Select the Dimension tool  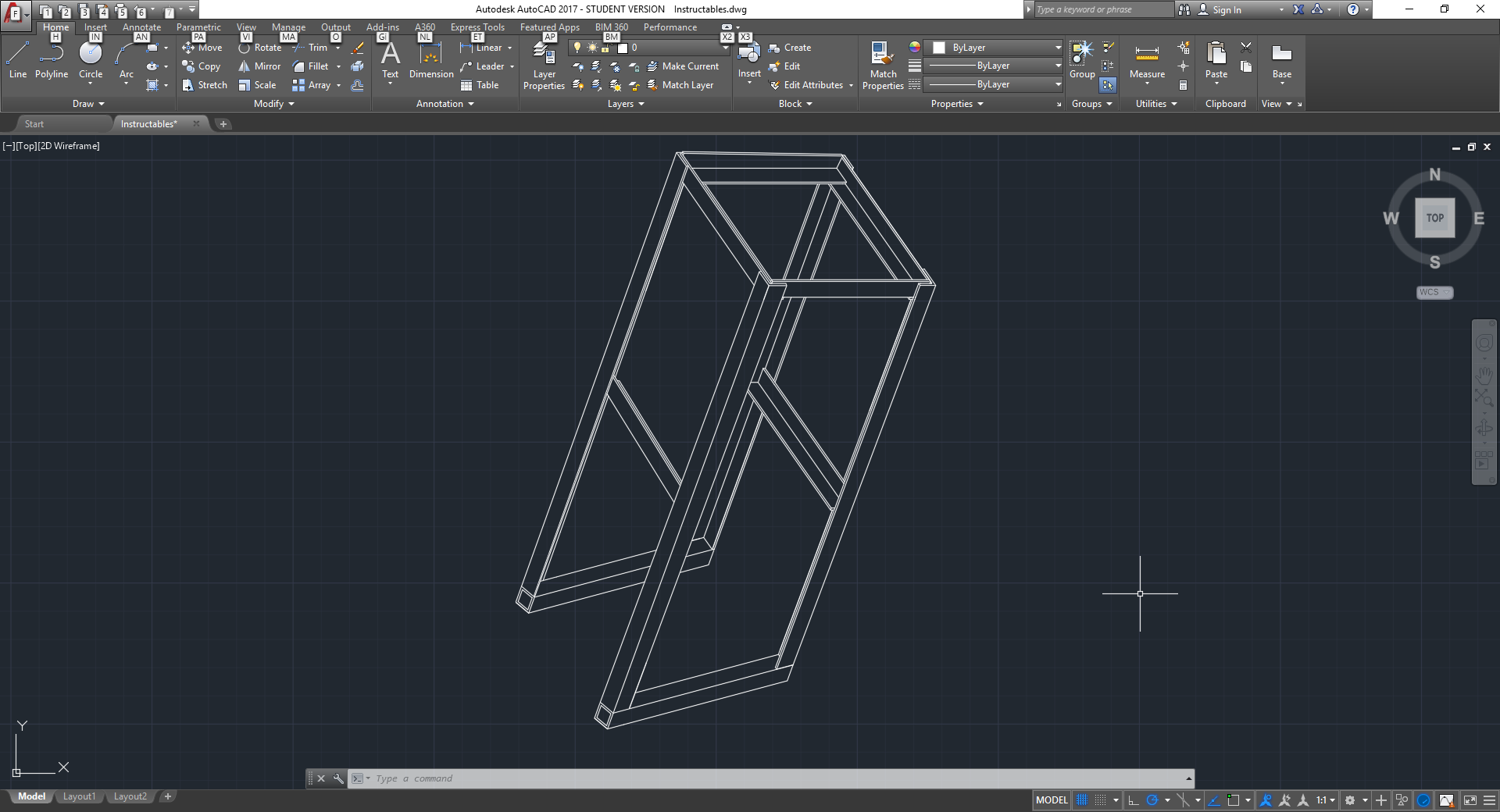point(431,60)
